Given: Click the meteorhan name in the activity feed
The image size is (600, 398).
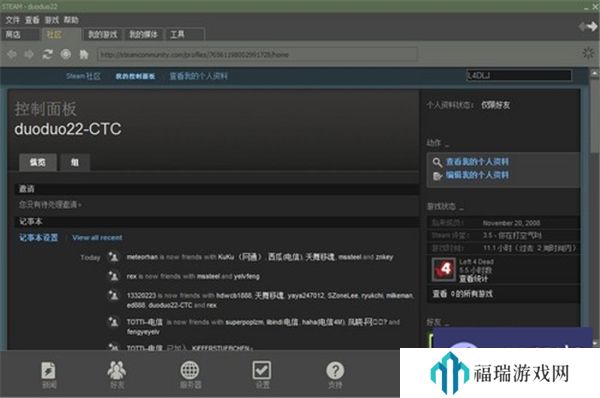Looking at the screenshot, I should [x=142, y=257].
